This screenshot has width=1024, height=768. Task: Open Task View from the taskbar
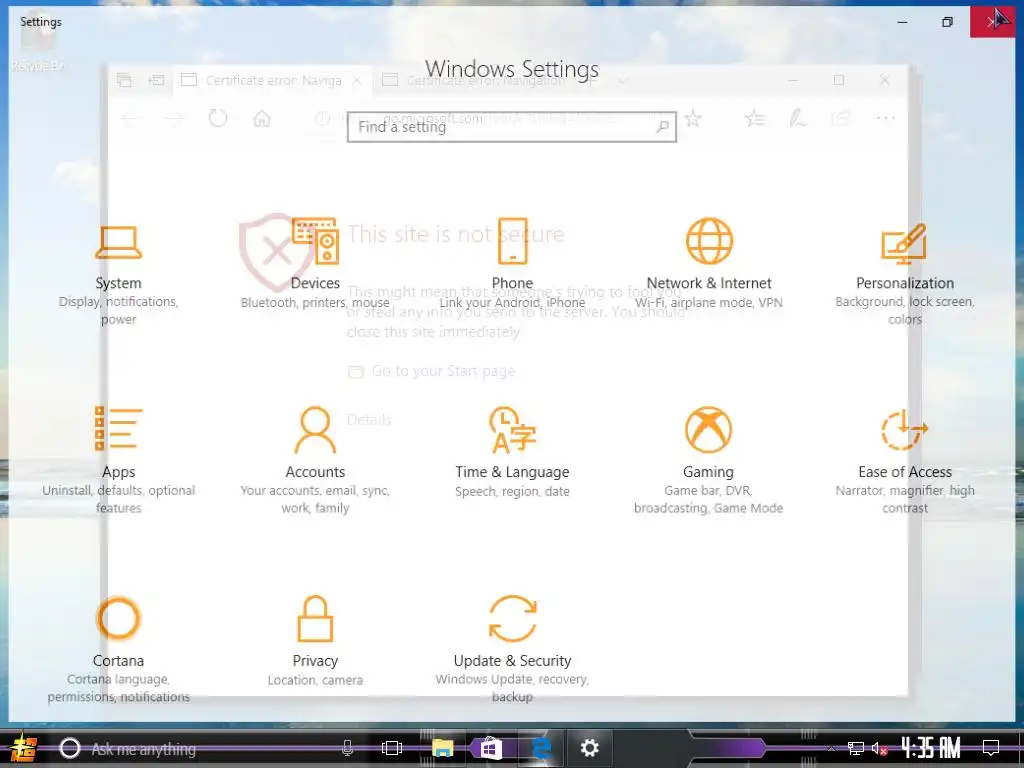tap(392, 748)
